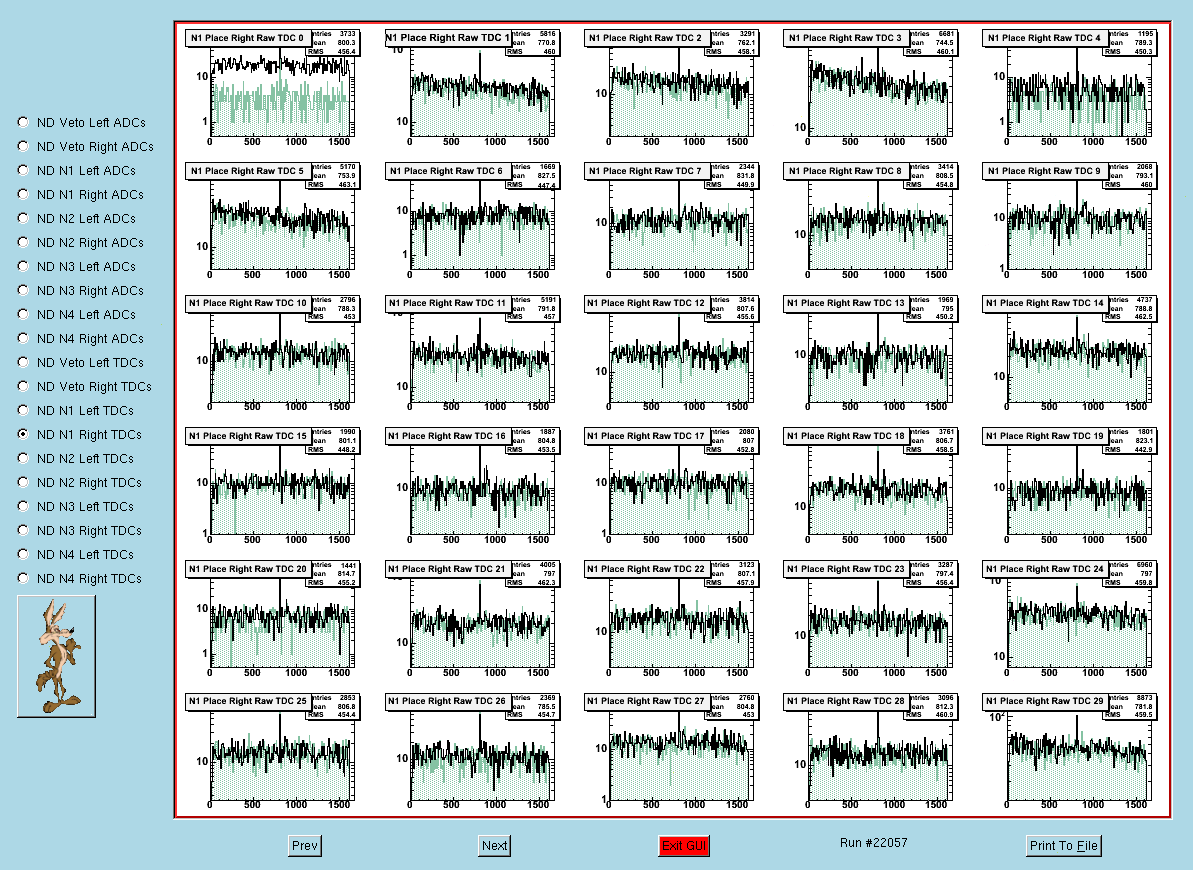Click Print To File button
1193x870 pixels.
click(x=1064, y=846)
